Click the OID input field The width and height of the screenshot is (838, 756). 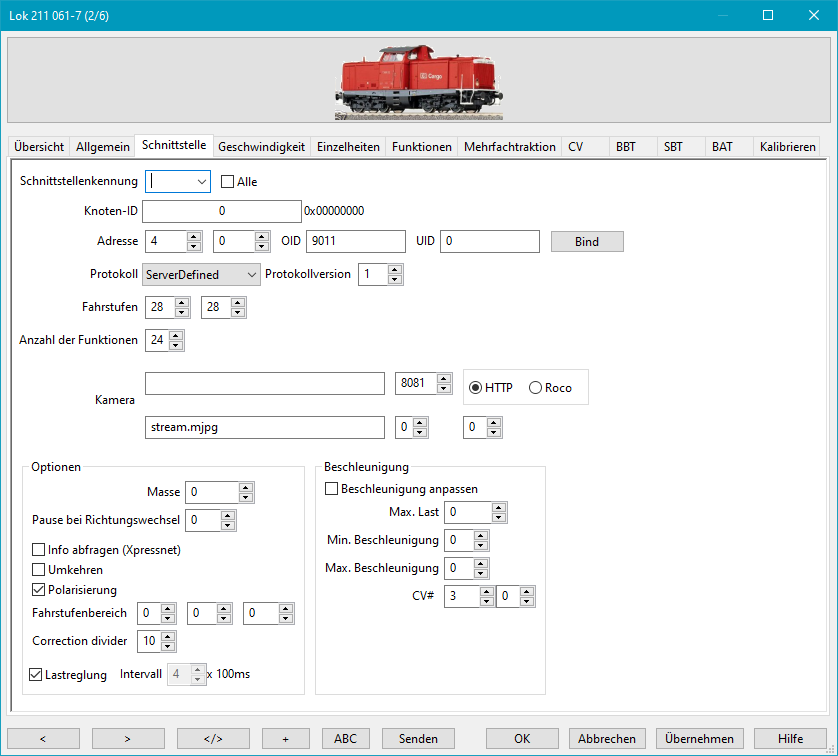pos(355,241)
